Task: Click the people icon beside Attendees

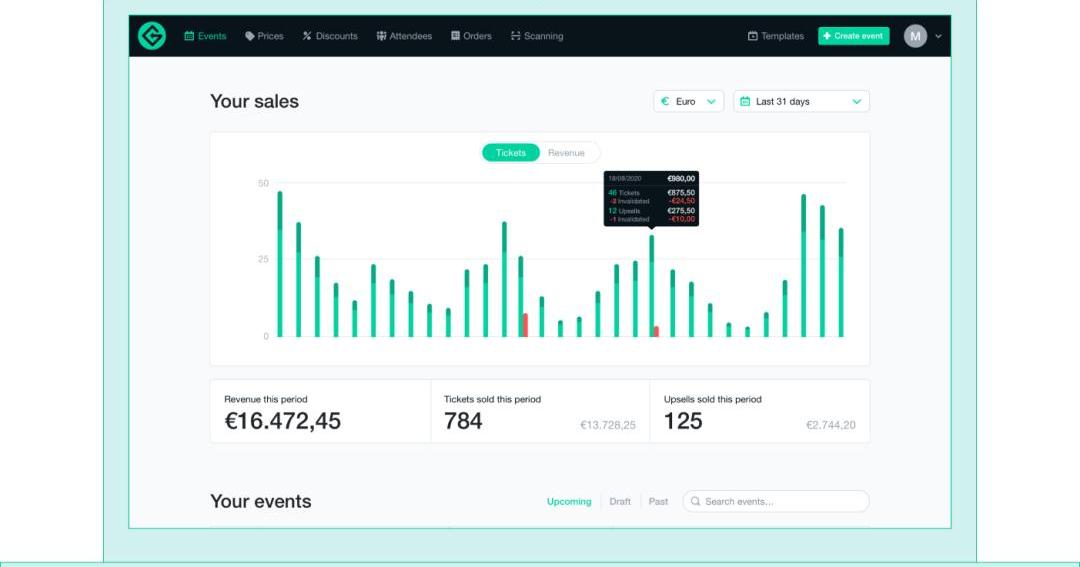Action: pos(381,36)
